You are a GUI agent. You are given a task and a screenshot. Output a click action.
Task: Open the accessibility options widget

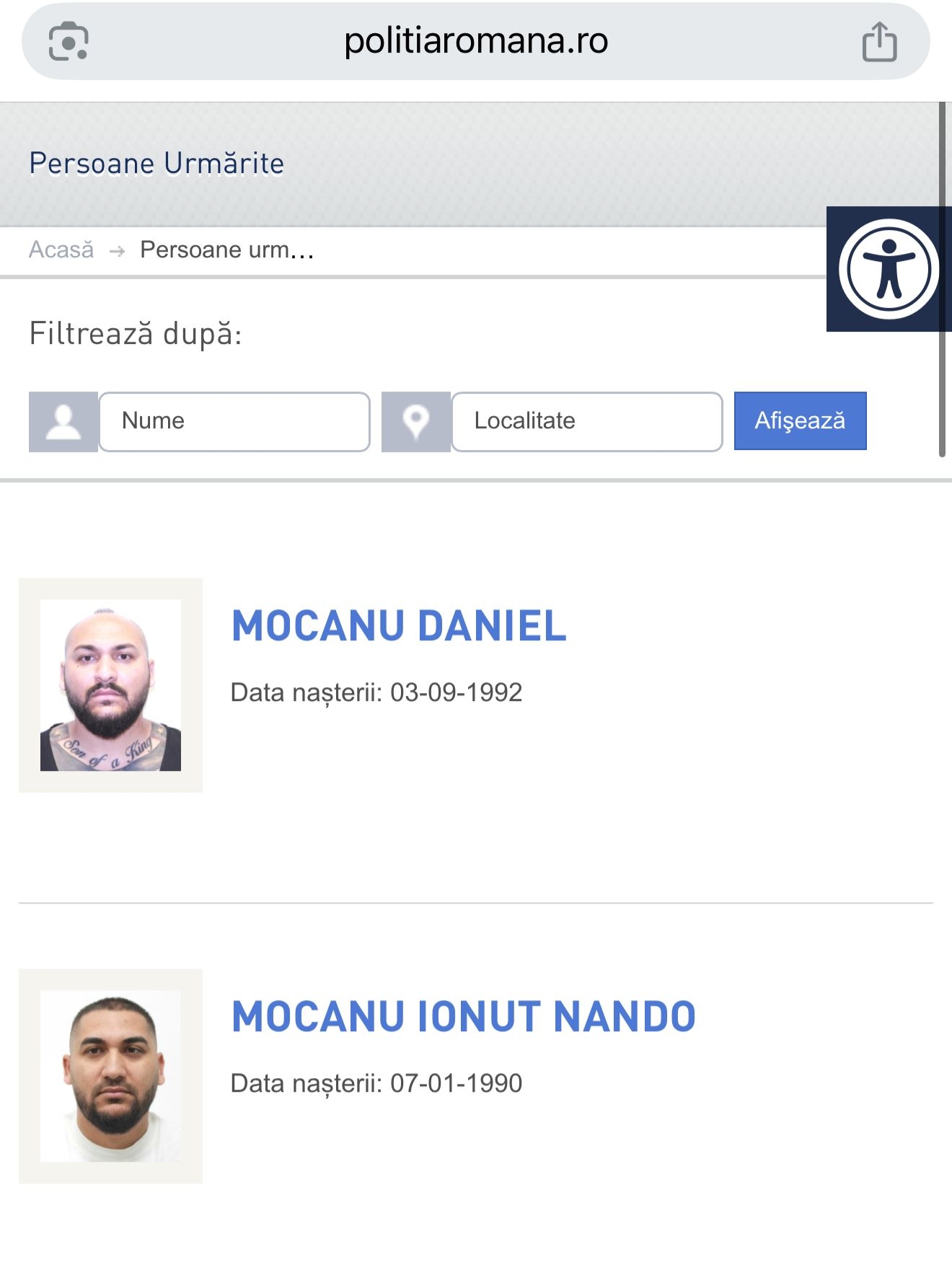[x=889, y=269]
